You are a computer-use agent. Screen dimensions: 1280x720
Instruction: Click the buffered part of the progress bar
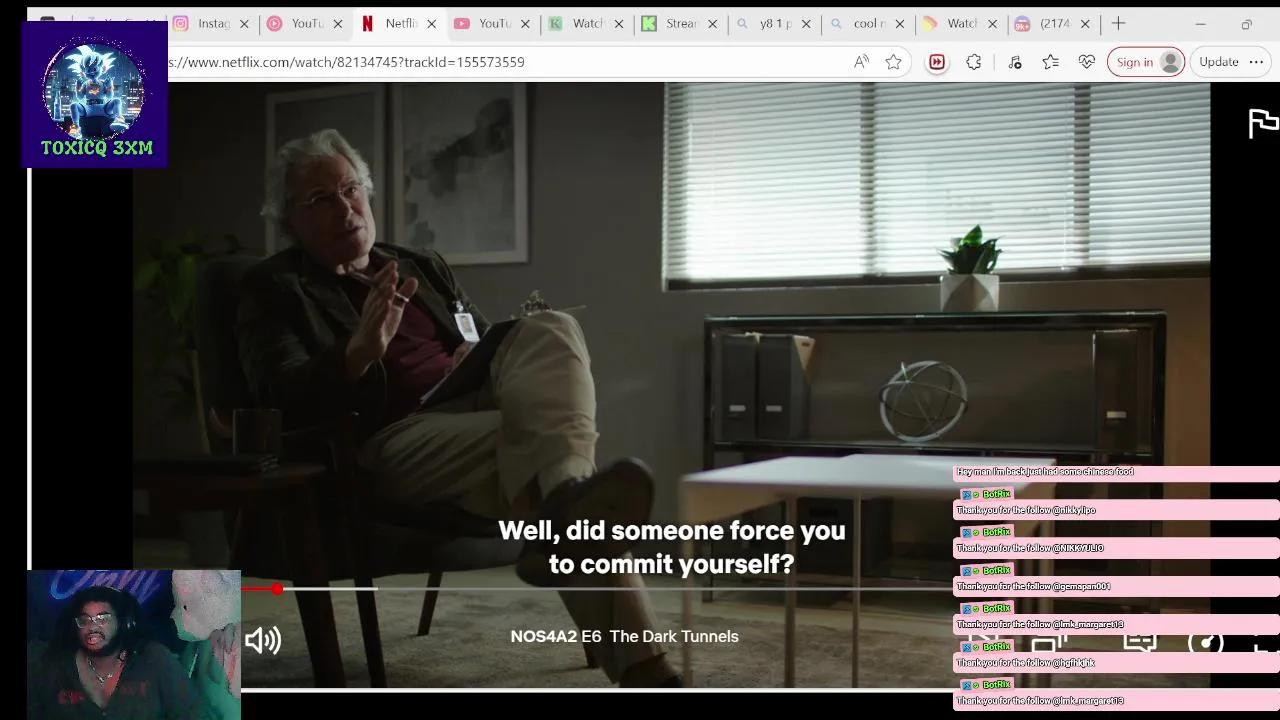coord(330,589)
